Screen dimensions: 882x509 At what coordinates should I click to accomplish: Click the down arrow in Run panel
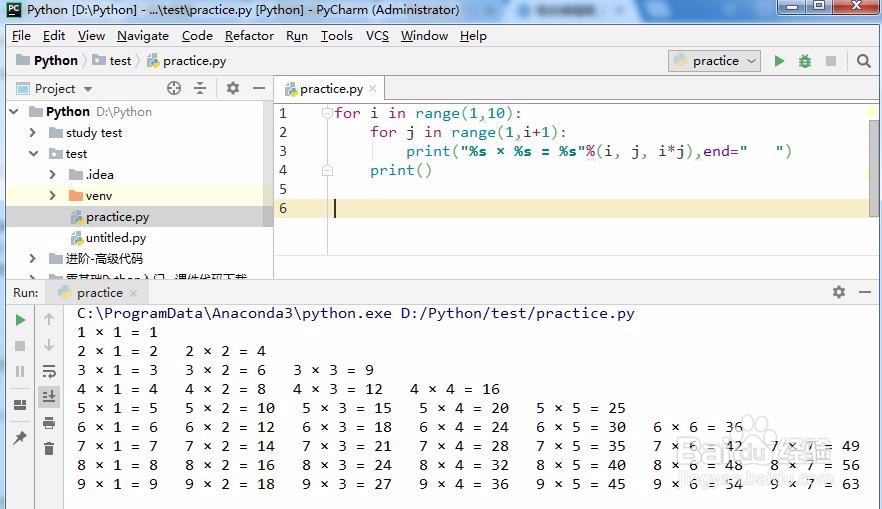pyautogui.click(x=49, y=345)
